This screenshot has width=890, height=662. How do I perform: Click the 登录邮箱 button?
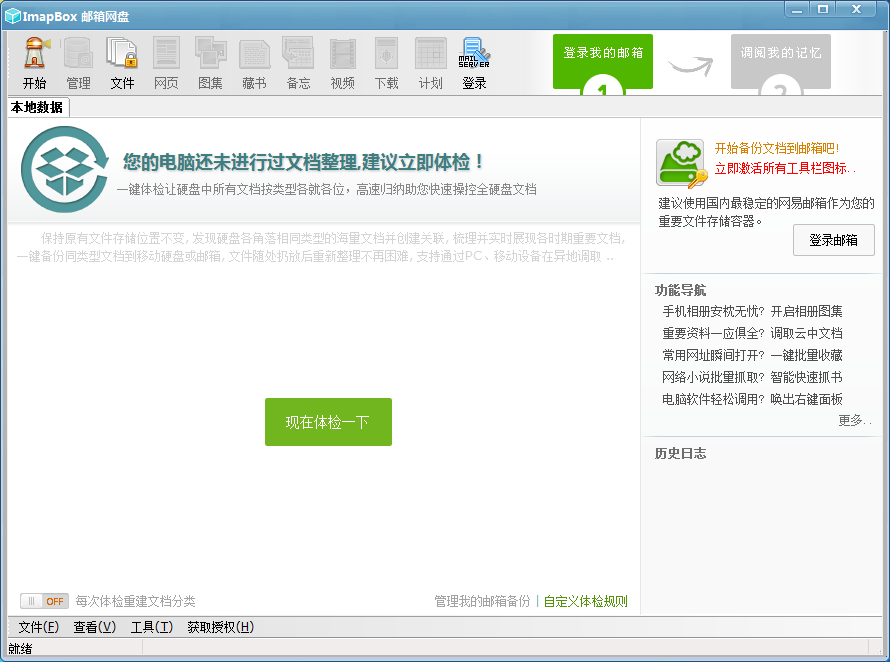click(x=833, y=240)
